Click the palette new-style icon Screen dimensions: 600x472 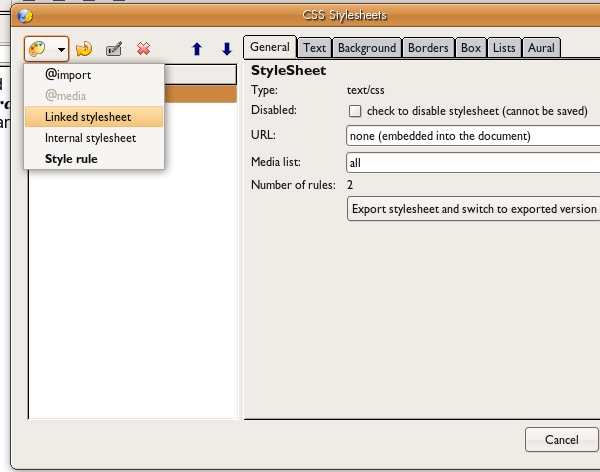pos(39,48)
